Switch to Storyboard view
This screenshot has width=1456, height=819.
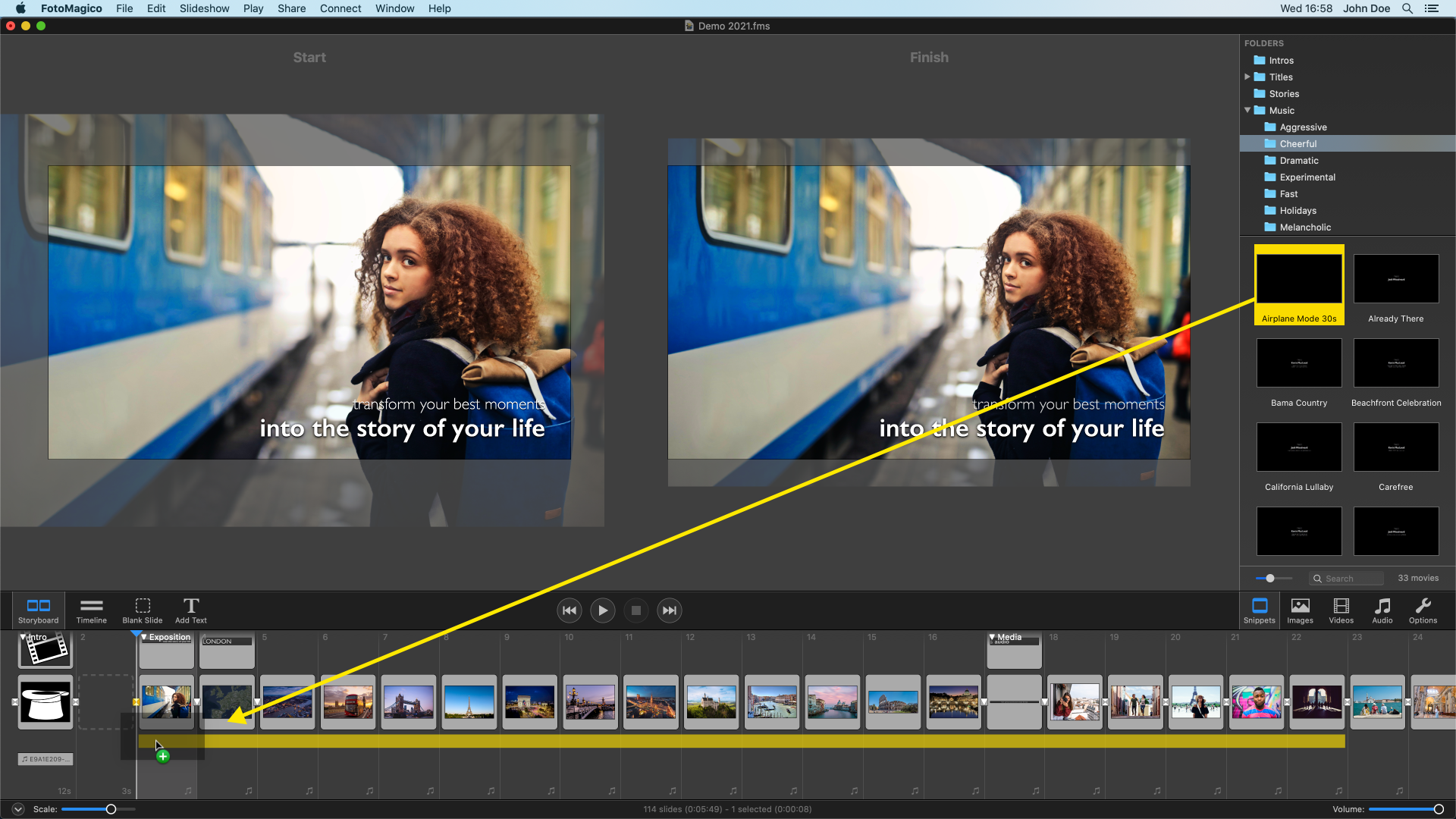[38, 610]
